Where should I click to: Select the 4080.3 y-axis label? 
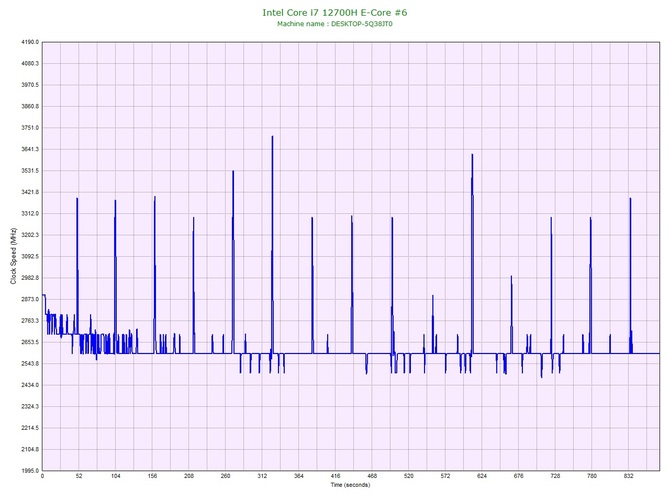30,64
